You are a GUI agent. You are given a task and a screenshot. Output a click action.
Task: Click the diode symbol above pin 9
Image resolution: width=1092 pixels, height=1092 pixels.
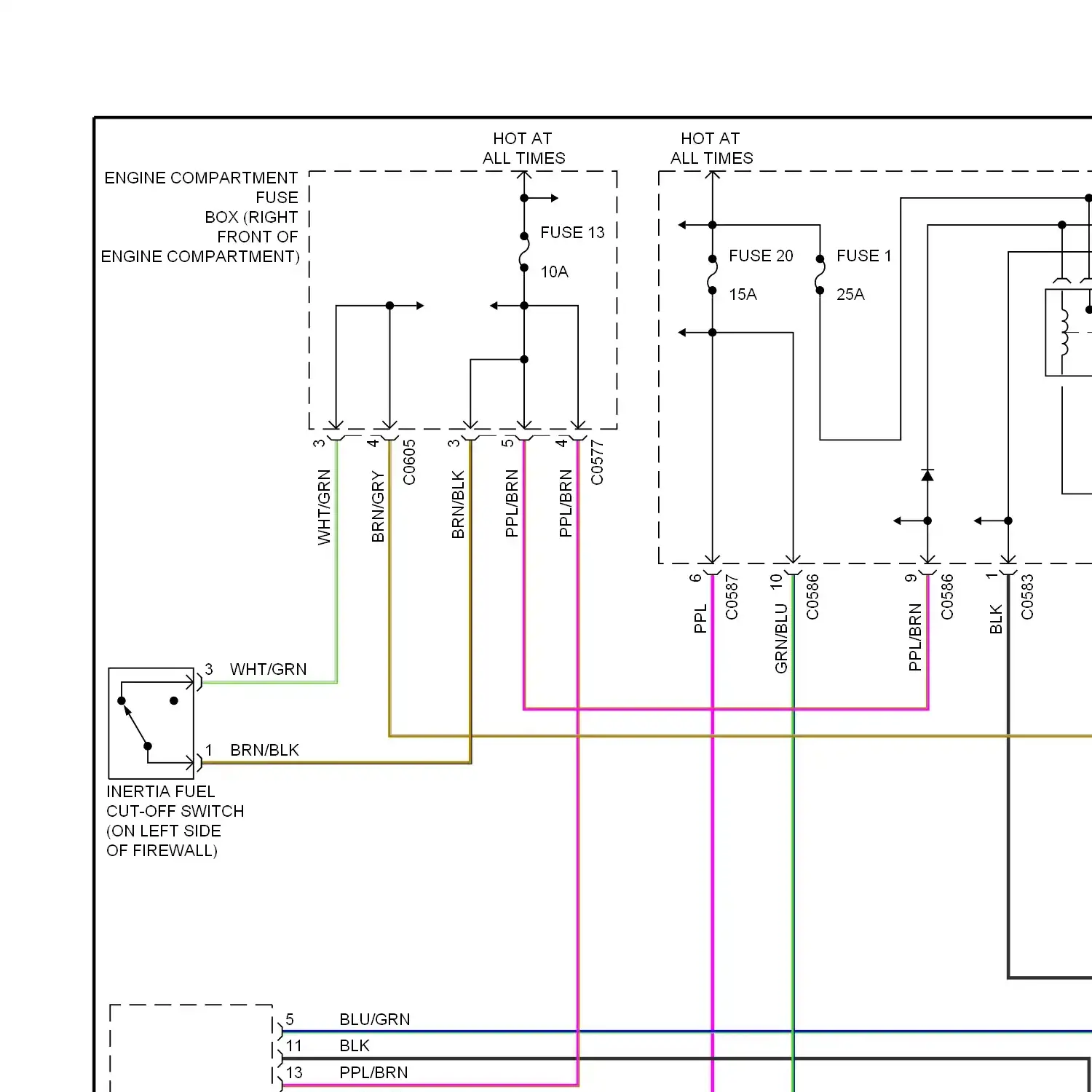click(x=927, y=475)
